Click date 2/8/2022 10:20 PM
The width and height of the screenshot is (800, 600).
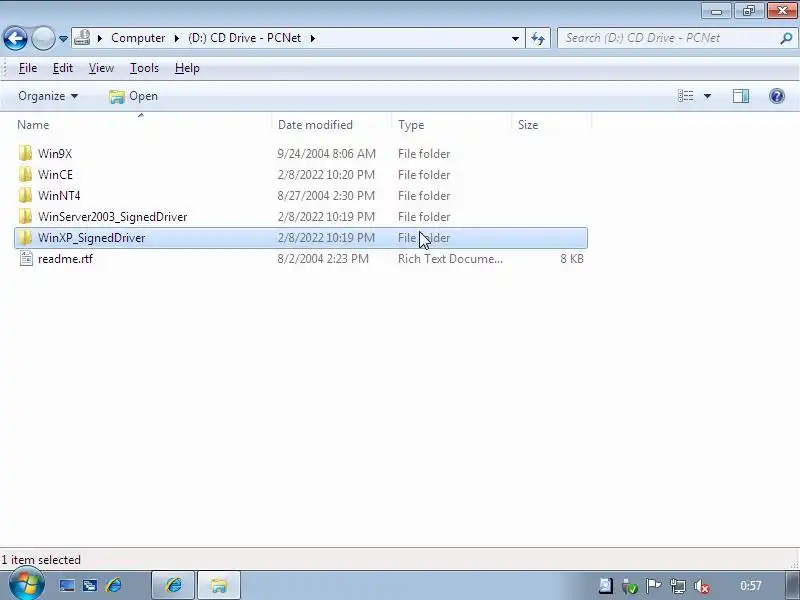(x=327, y=174)
